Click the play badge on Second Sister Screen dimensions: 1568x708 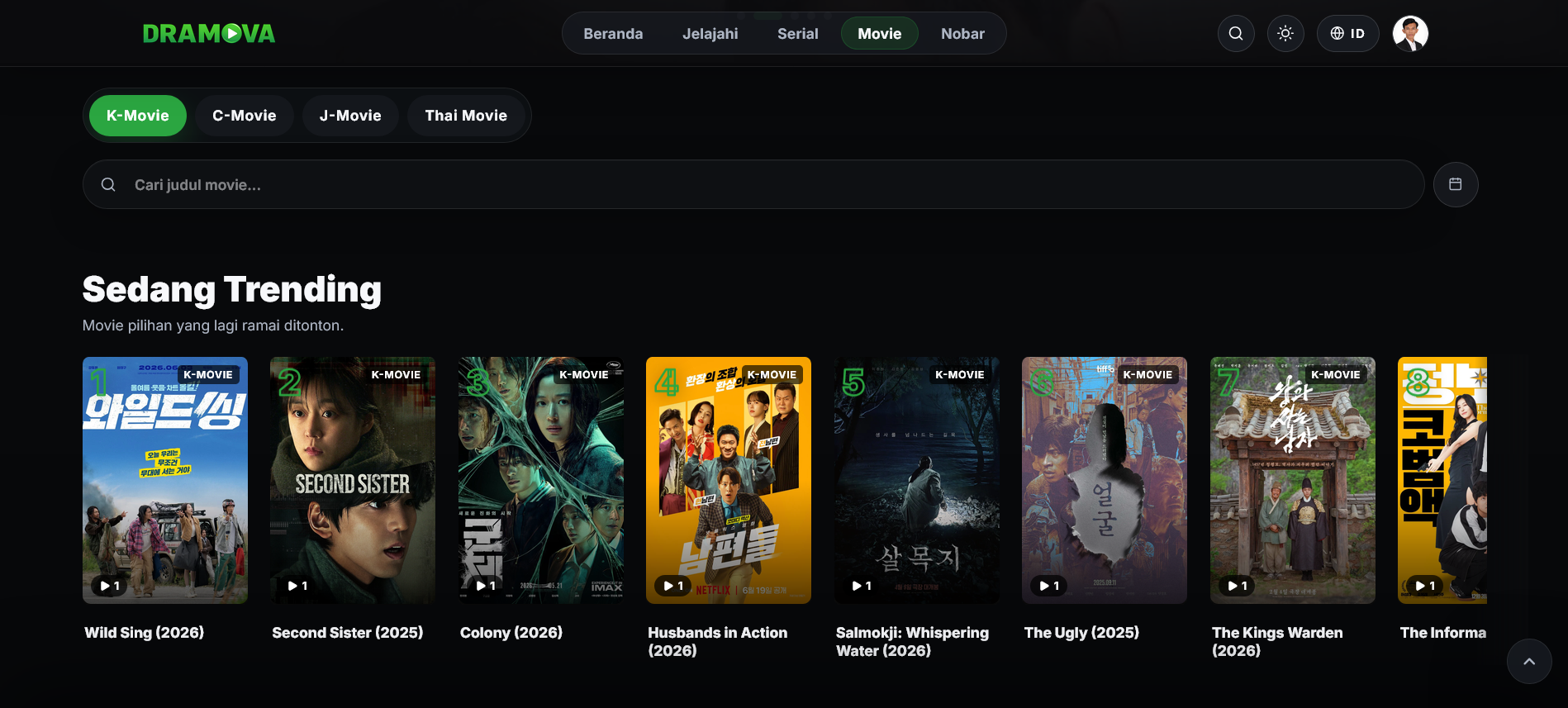pyautogui.click(x=297, y=586)
